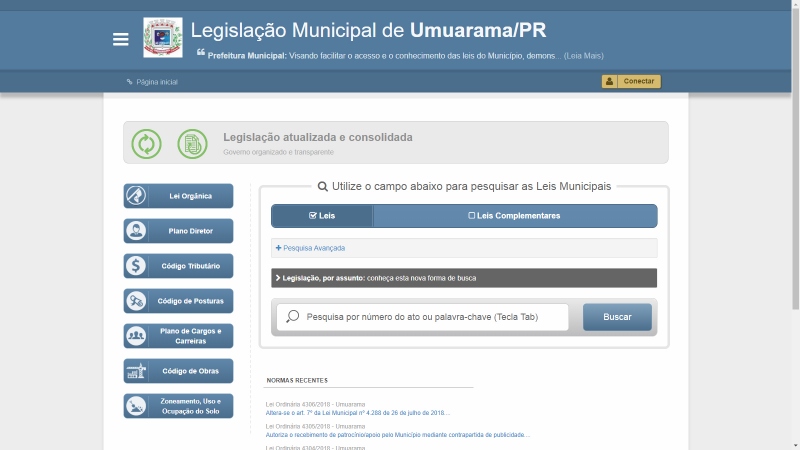Screen dimensions: 800x450
Task: Open the hamburger menu icon
Action: (x=120, y=39)
